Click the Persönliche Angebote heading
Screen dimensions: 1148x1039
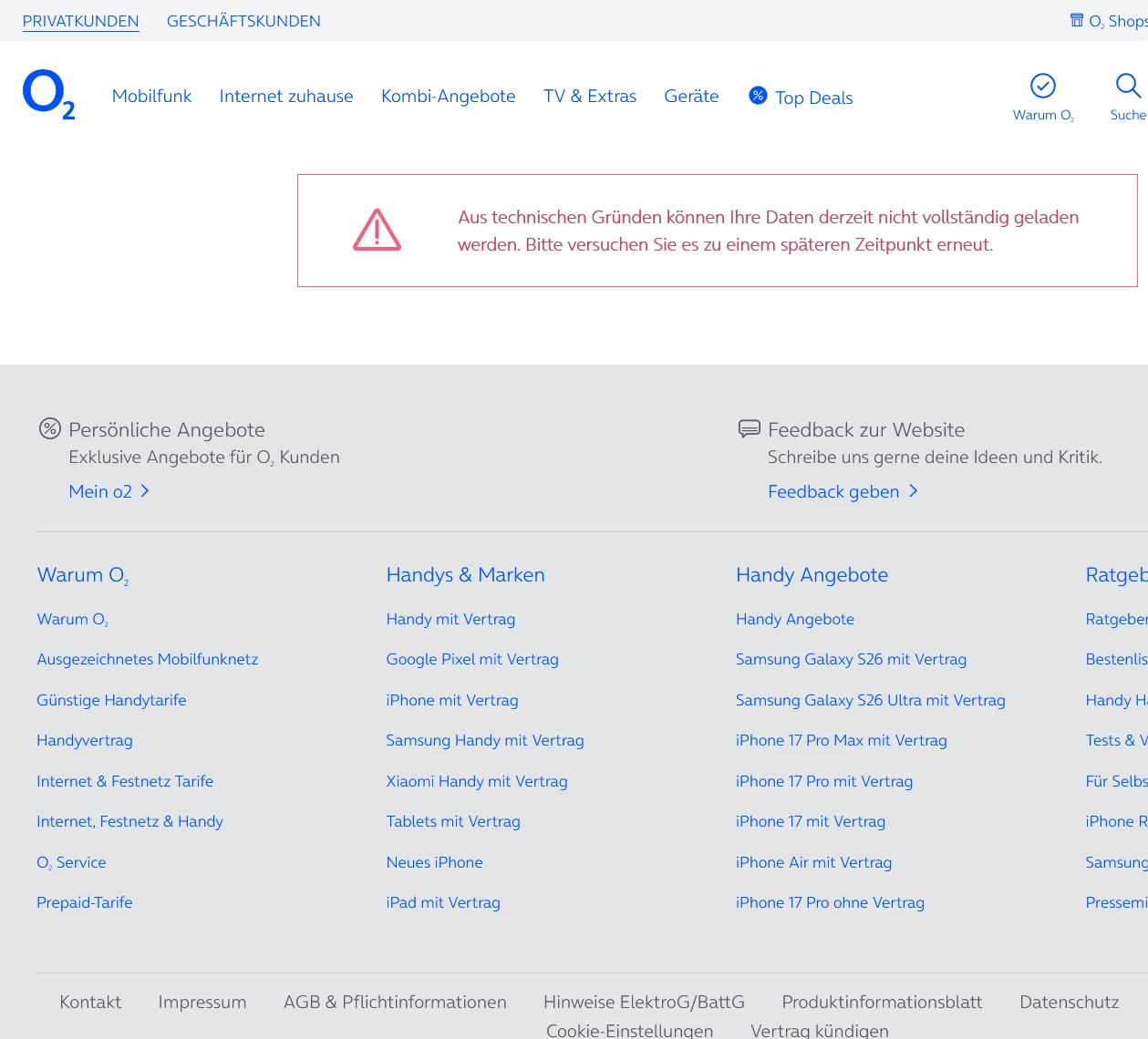(167, 429)
